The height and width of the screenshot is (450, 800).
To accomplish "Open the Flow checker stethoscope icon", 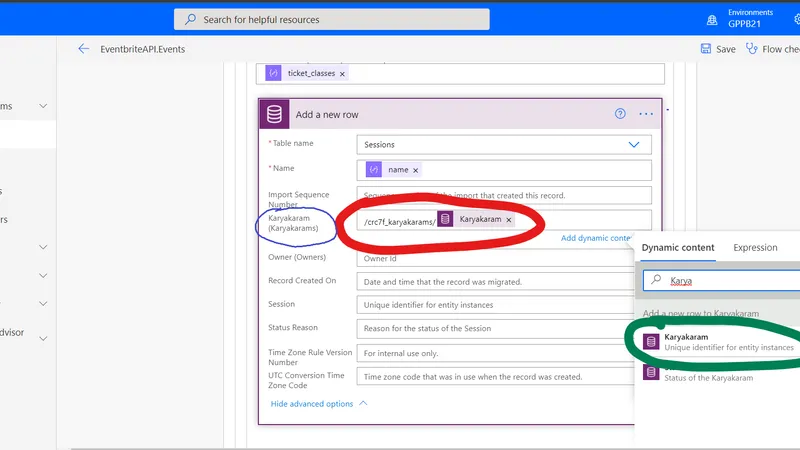I will [752, 49].
